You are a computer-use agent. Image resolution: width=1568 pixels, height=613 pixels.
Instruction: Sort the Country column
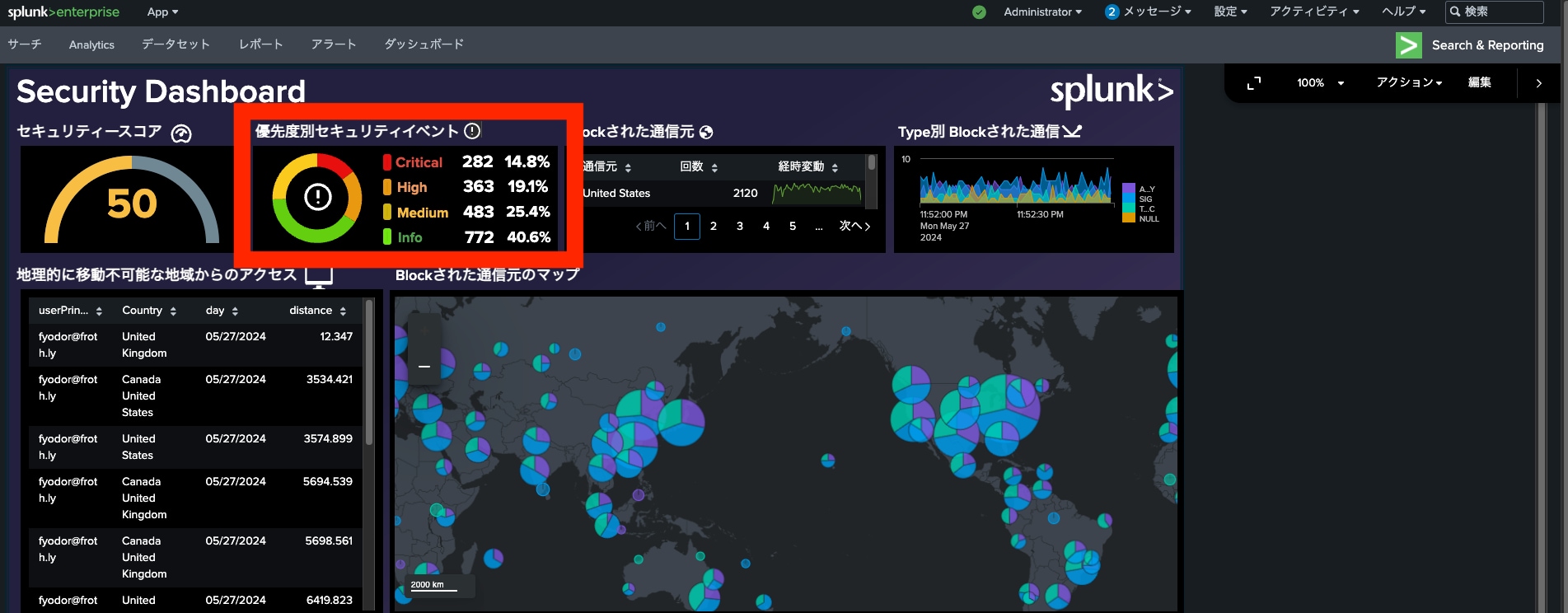pos(149,311)
